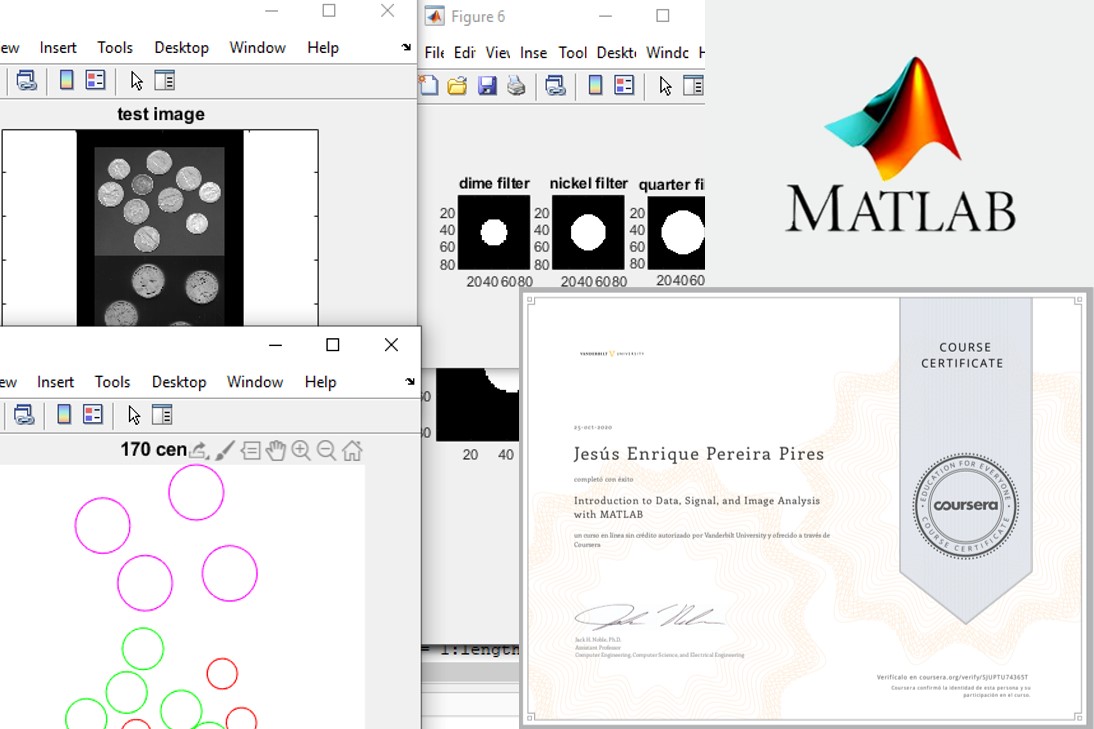The width and height of the screenshot is (1094, 729).
Task: Open View menu in Figure 6
Action: [497, 52]
